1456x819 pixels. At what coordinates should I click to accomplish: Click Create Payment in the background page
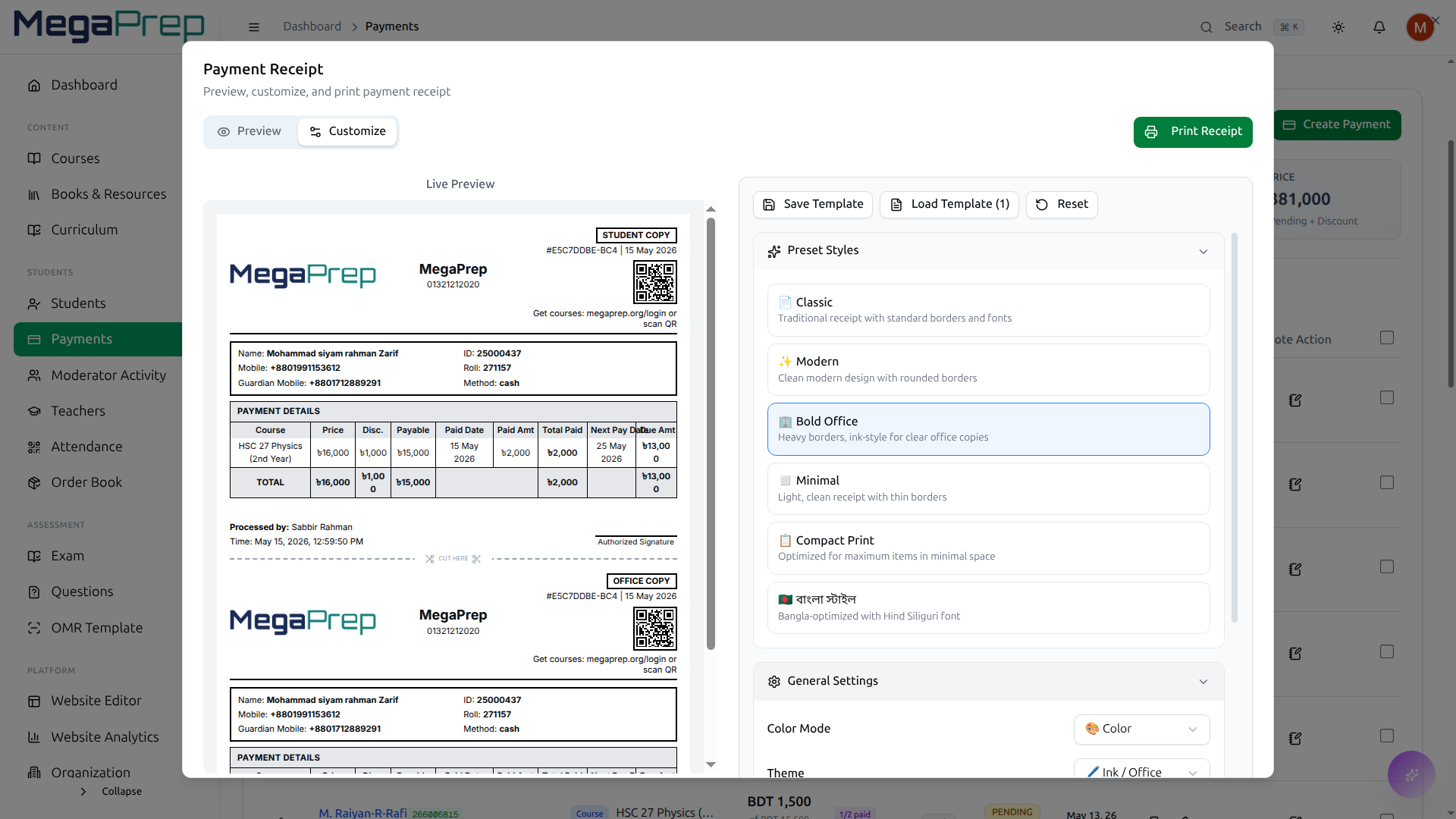pos(1337,125)
